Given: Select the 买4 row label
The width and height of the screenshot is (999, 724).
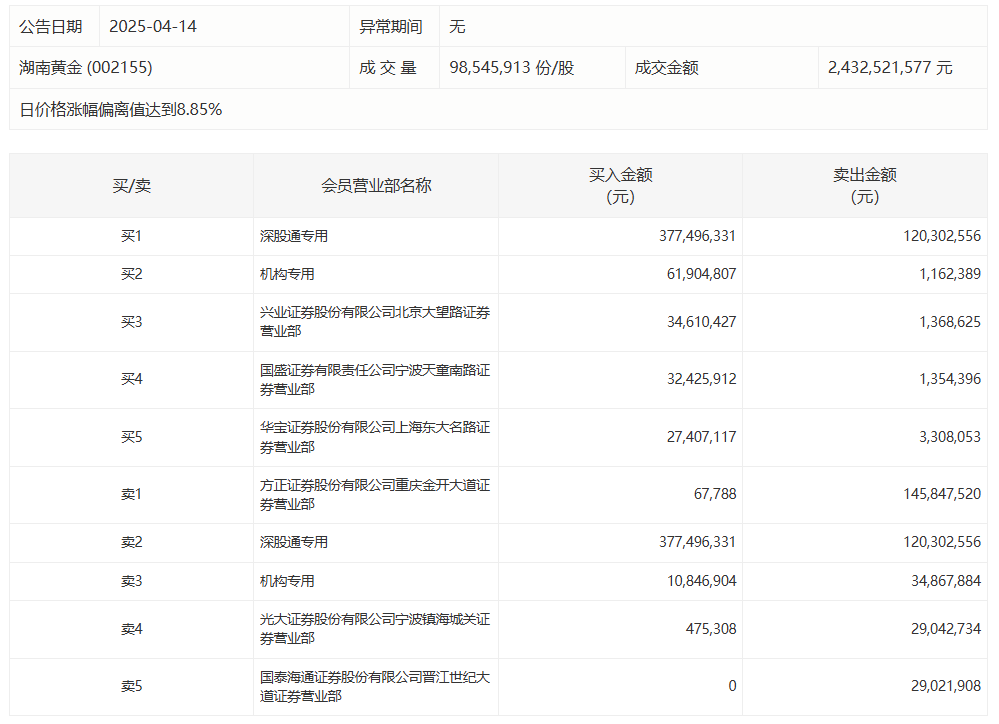Looking at the screenshot, I should coord(132,380).
